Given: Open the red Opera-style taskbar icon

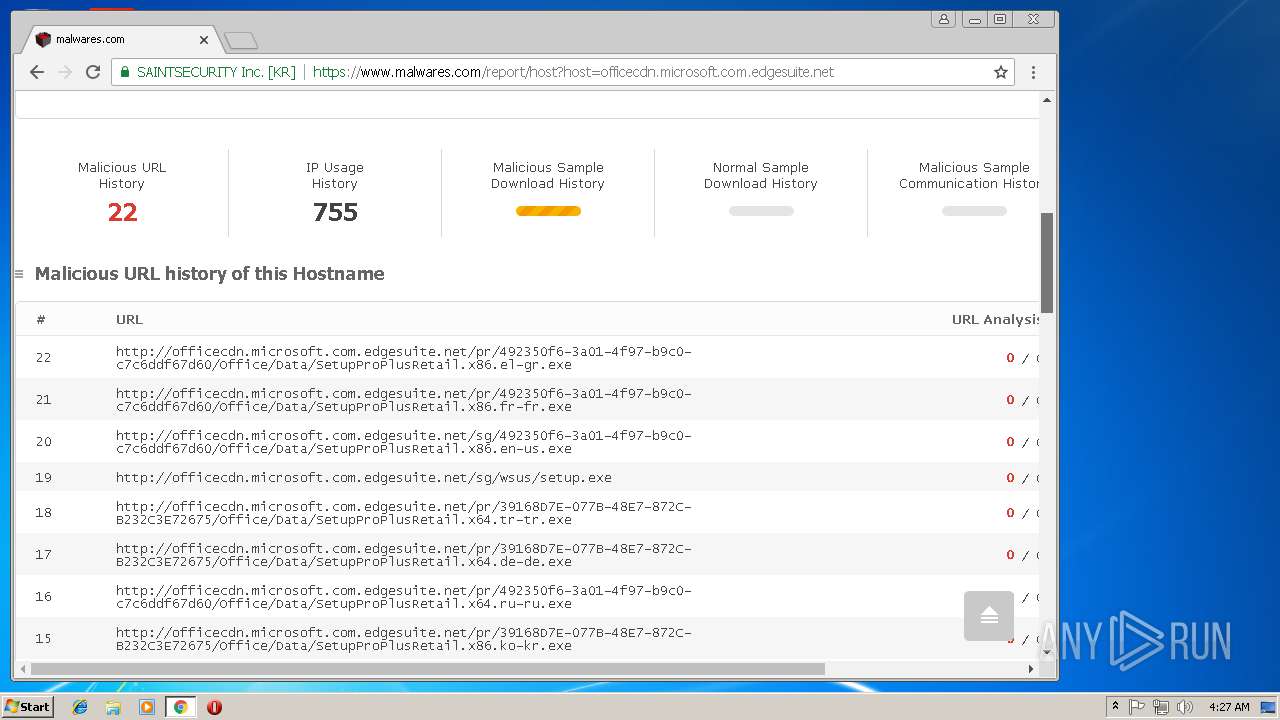Looking at the screenshot, I should 214,707.
